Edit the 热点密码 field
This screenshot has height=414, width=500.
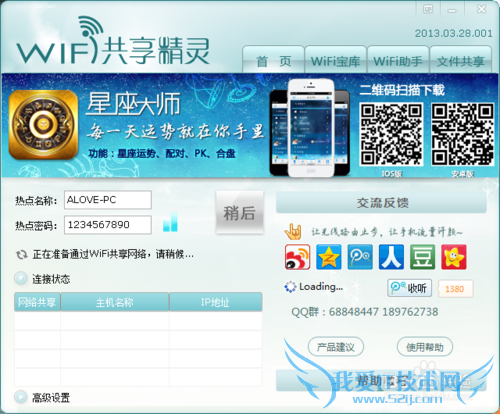click(x=108, y=225)
